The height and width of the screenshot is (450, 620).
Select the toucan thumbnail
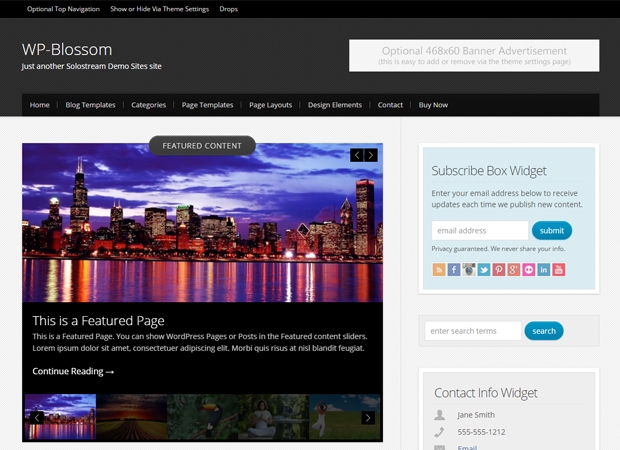[x=203, y=417]
